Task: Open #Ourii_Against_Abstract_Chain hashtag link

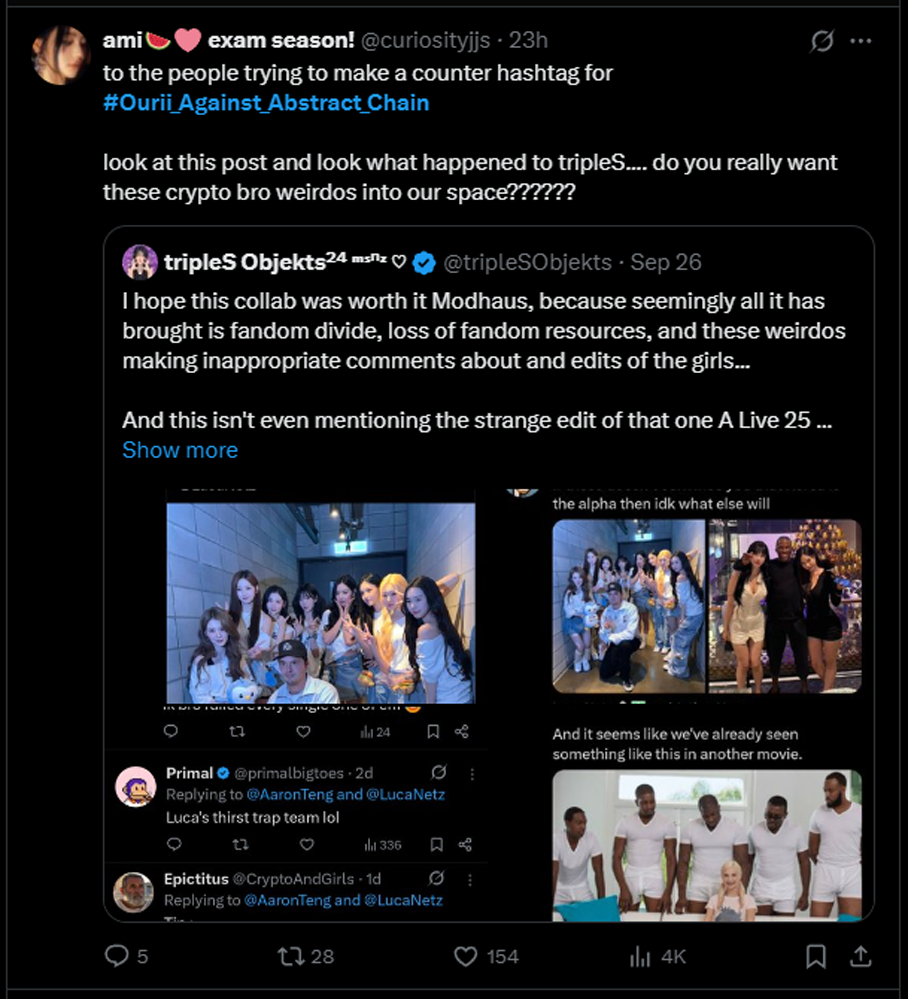Action: 266,102
